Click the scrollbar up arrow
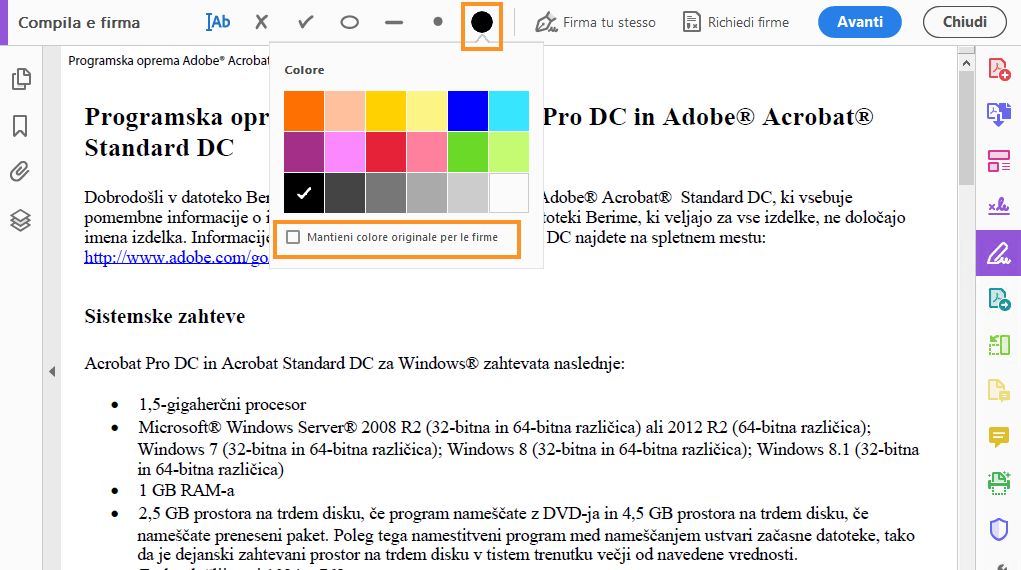This screenshot has height=570, width=1021. click(x=966, y=63)
